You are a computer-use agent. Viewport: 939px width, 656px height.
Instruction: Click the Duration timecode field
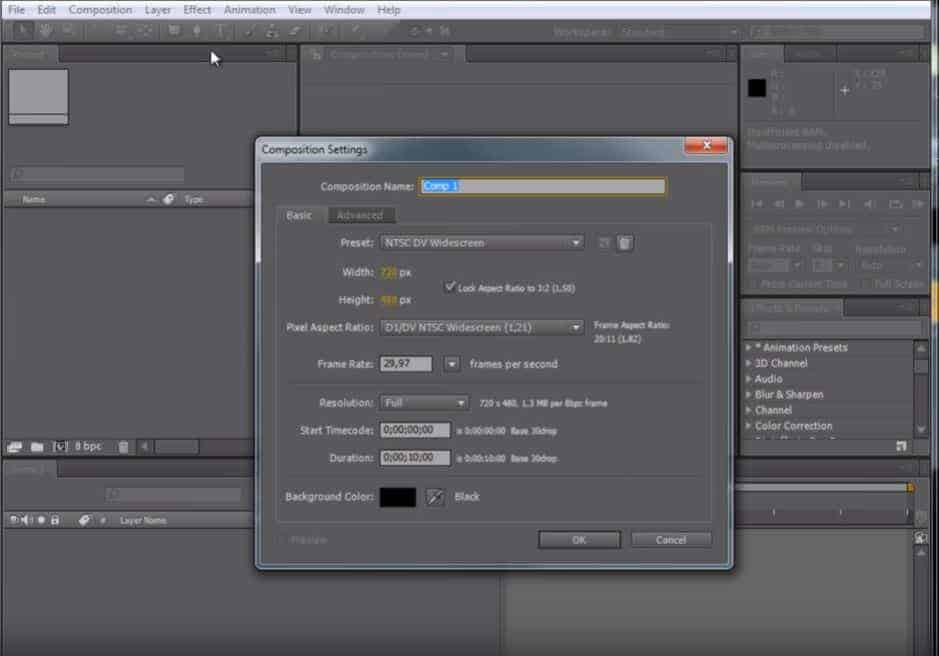pyautogui.click(x=415, y=458)
